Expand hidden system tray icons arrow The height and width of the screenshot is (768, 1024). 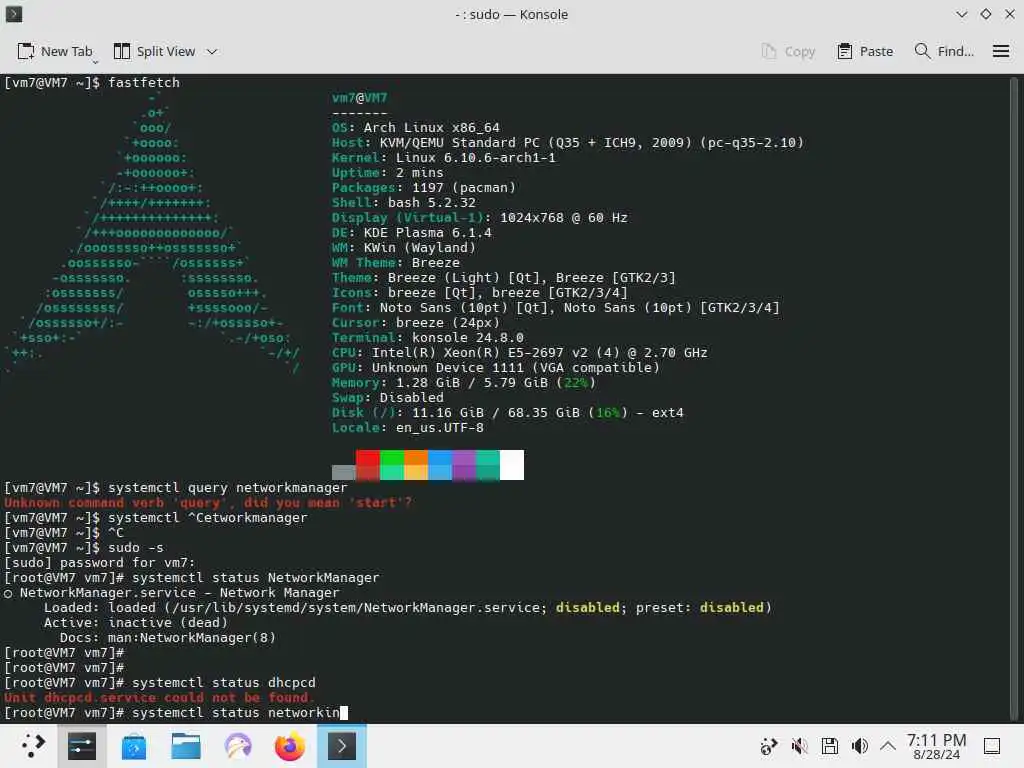point(888,746)
